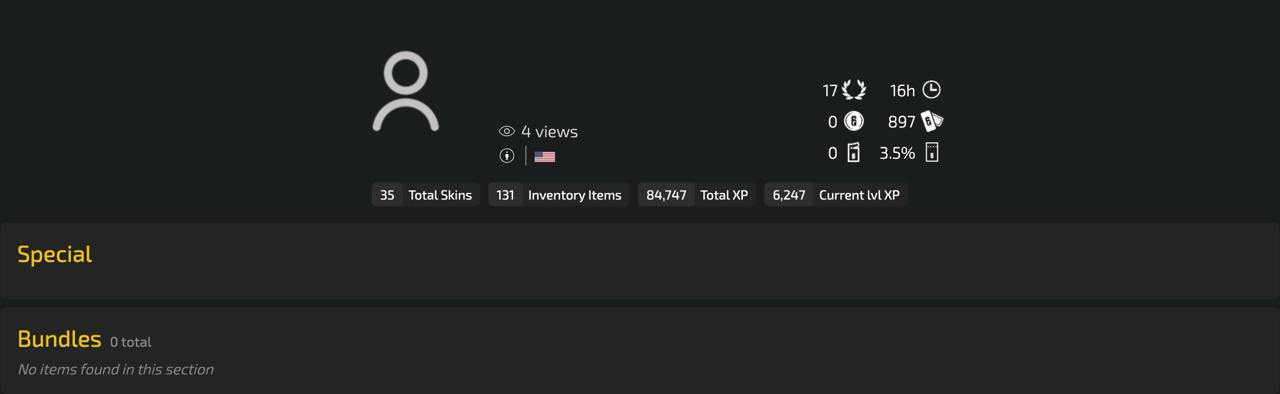Open the Bundles section heading
The image size is (1280, 394).
pyautogui.click(x=60, y=339)
